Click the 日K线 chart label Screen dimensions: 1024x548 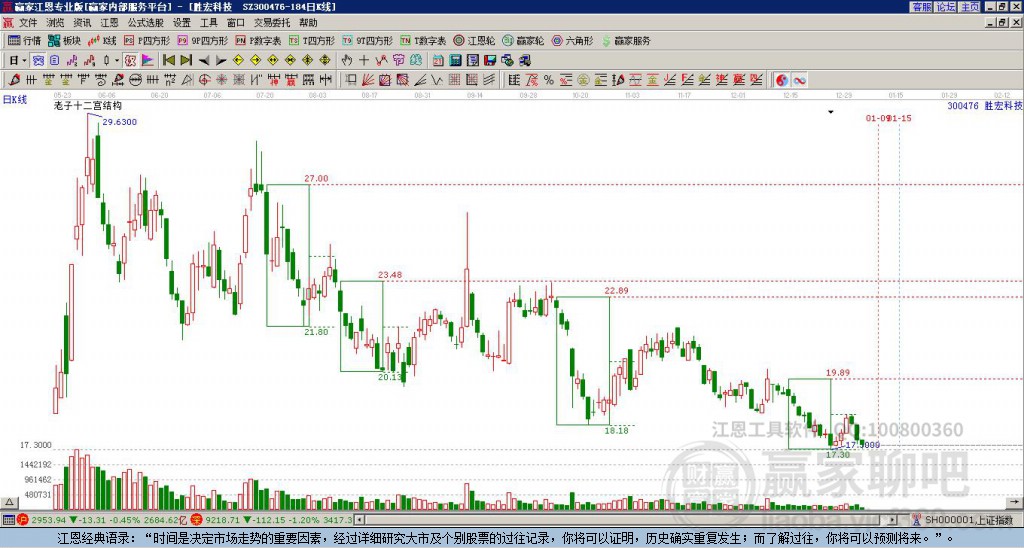tap(15, 100)
